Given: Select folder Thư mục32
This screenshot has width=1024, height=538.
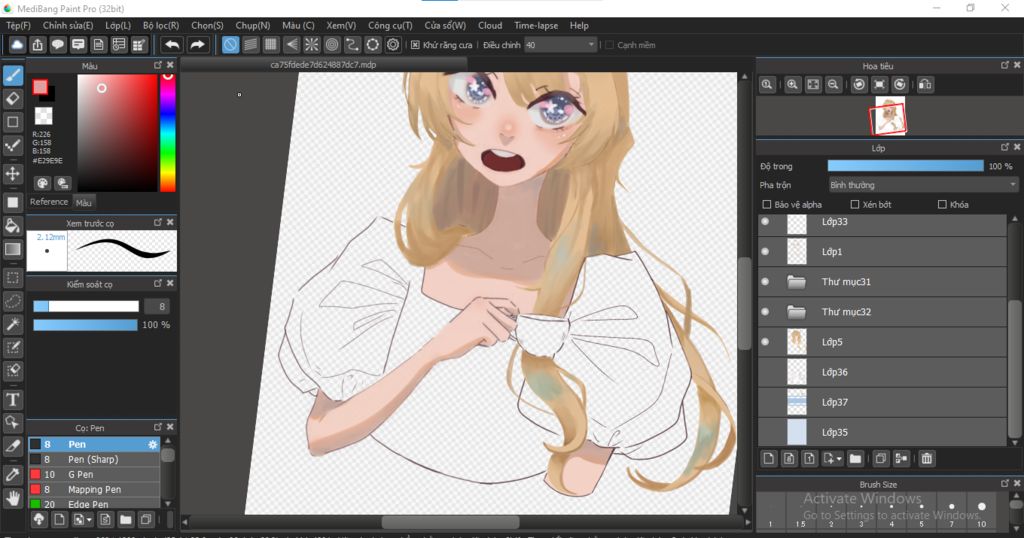Looking at the screenshot, I should pyautogui.click(x=882, y=311).
